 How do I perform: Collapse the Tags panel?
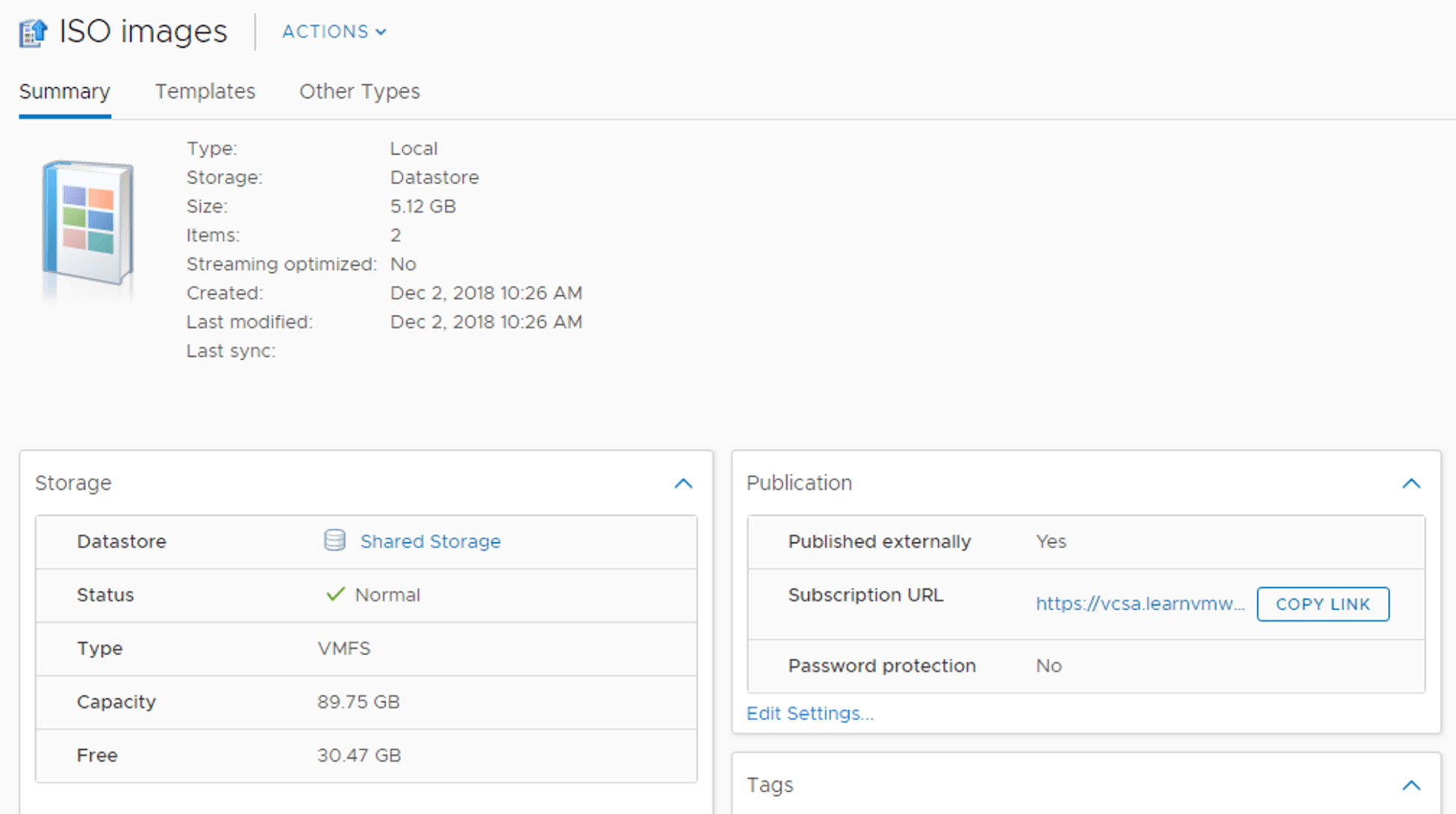point(1410,785)
